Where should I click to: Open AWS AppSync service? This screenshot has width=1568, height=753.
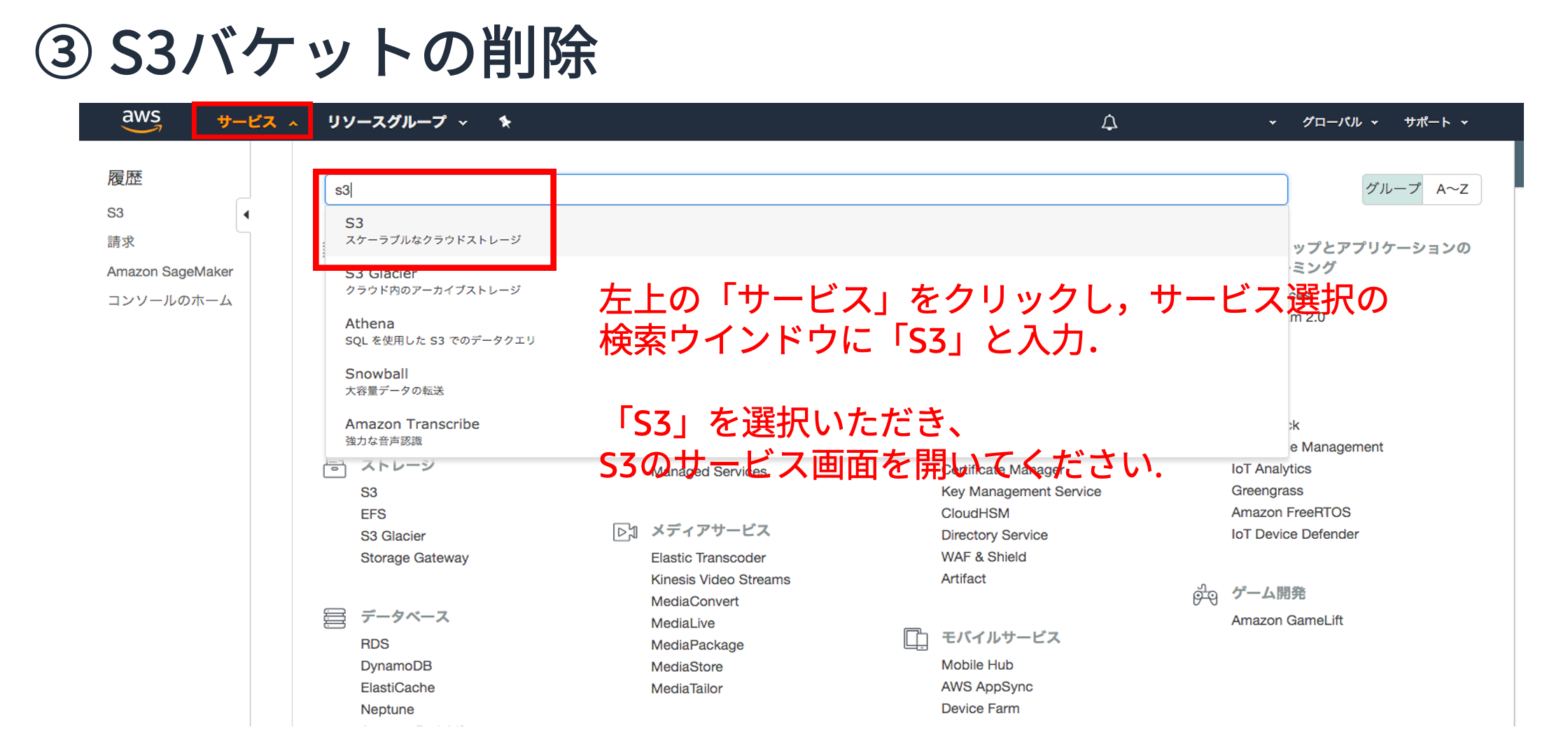(987, 687)
